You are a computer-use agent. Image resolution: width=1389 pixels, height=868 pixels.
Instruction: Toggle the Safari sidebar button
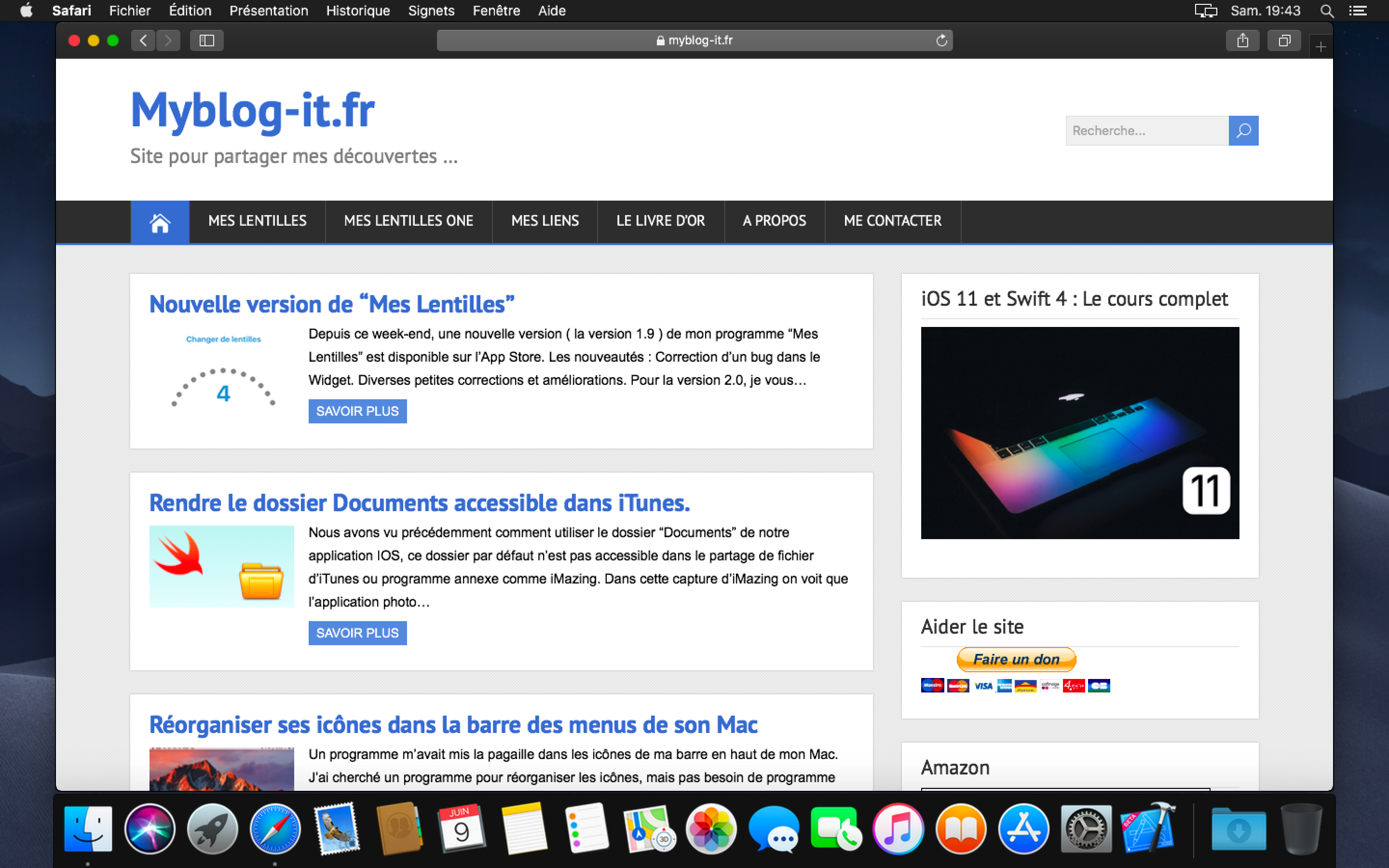[x=206, y=40]
